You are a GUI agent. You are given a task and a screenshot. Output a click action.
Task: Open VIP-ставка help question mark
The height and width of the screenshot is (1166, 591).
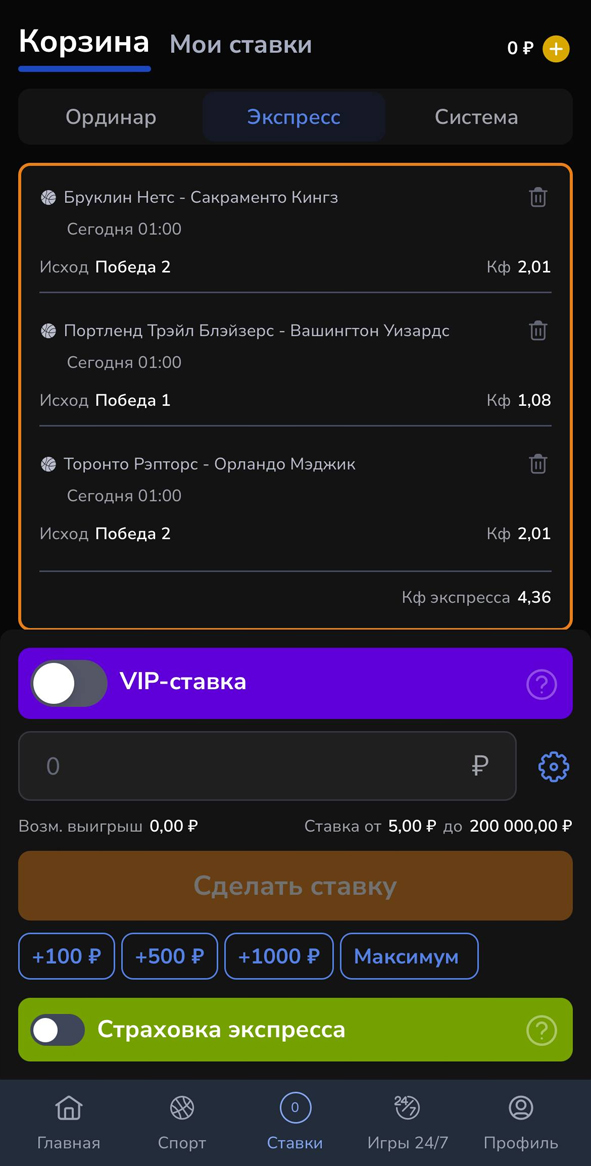[542, 684]
